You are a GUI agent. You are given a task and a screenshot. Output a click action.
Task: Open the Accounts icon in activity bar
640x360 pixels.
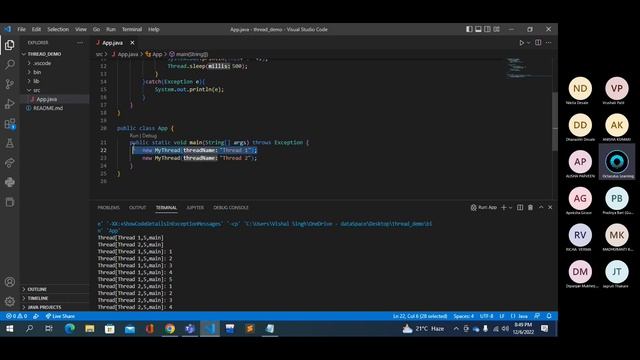tap(10, 282)
